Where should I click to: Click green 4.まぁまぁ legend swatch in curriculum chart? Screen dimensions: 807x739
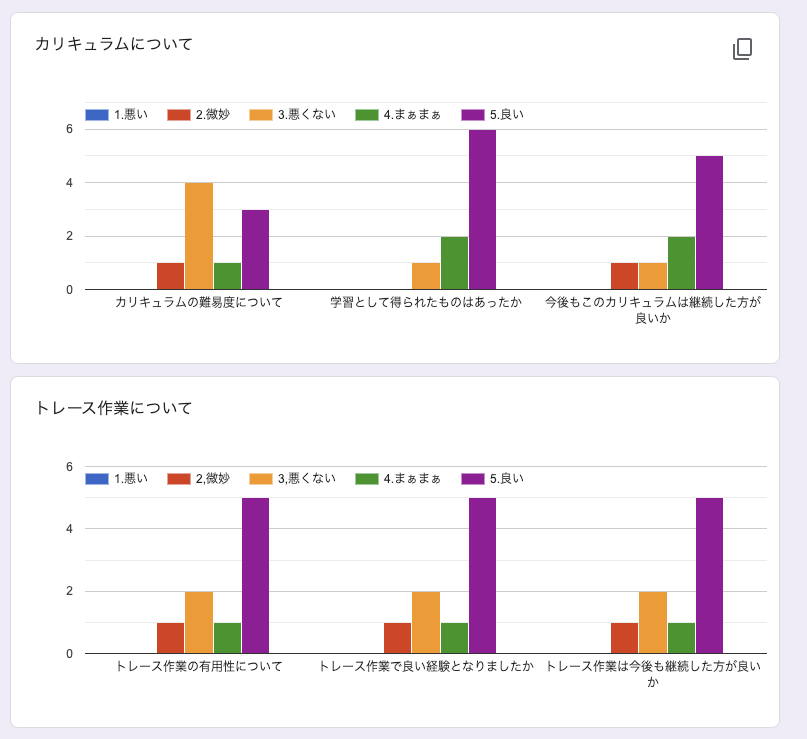click(367, 115)
